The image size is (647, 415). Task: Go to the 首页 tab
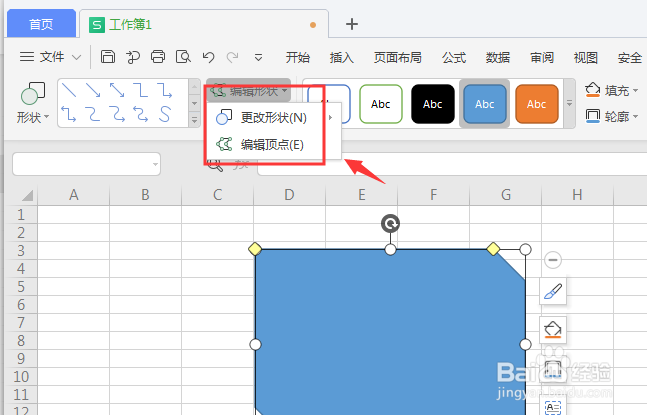pos(41,24)
